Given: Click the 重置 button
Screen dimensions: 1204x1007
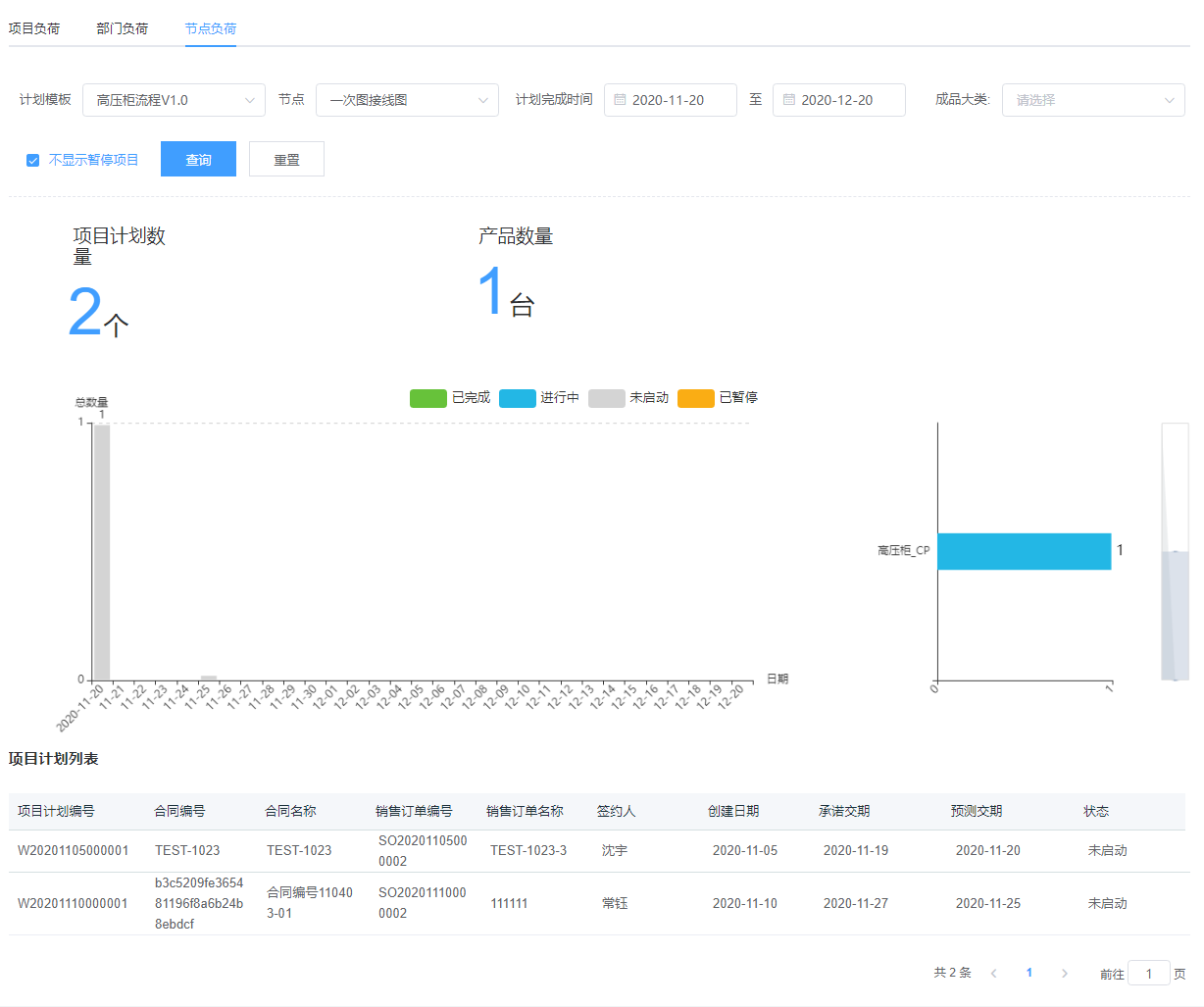Looking at the screenshot, I should click(286, 160).
